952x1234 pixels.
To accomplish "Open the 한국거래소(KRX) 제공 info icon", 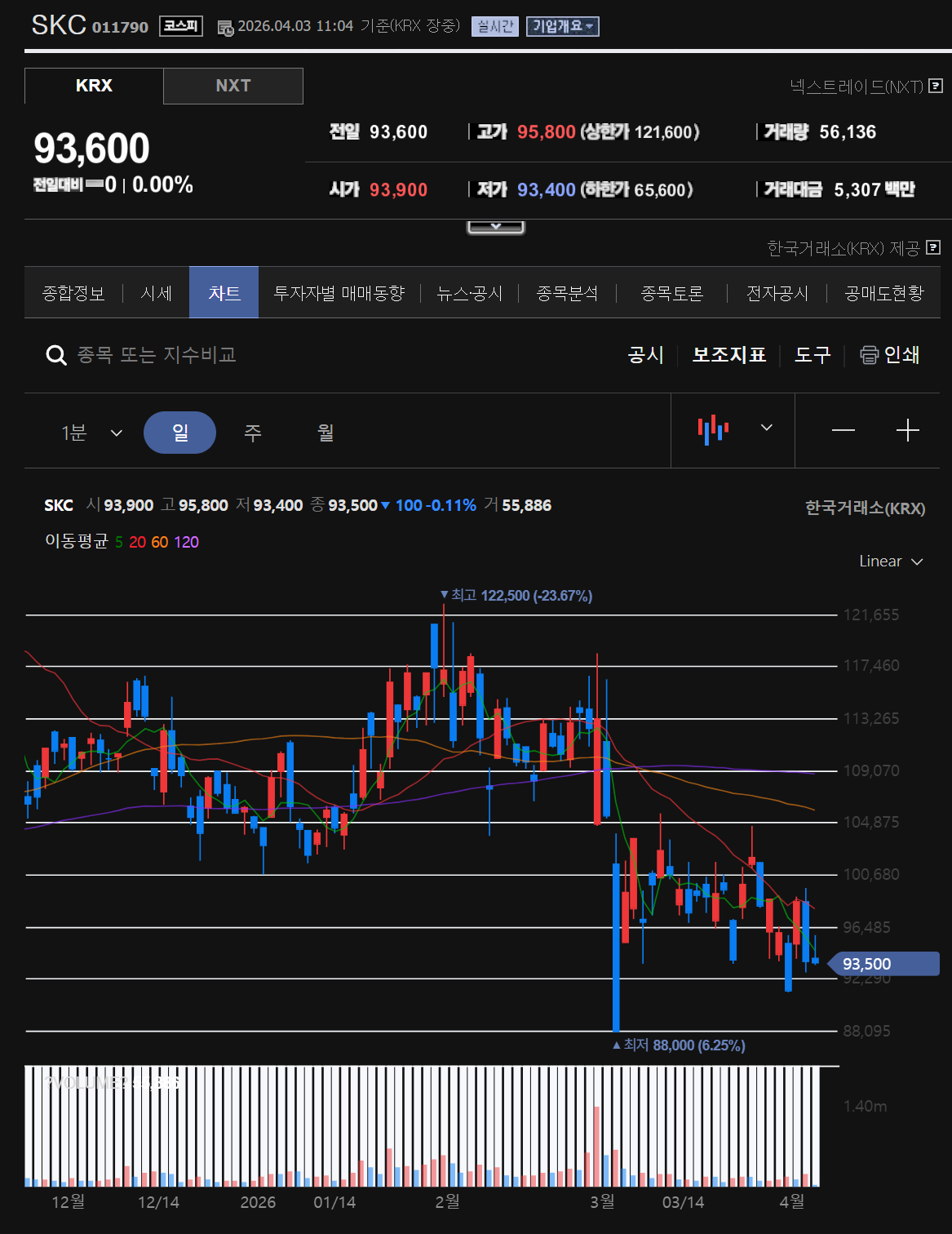I will coord(934,247).
